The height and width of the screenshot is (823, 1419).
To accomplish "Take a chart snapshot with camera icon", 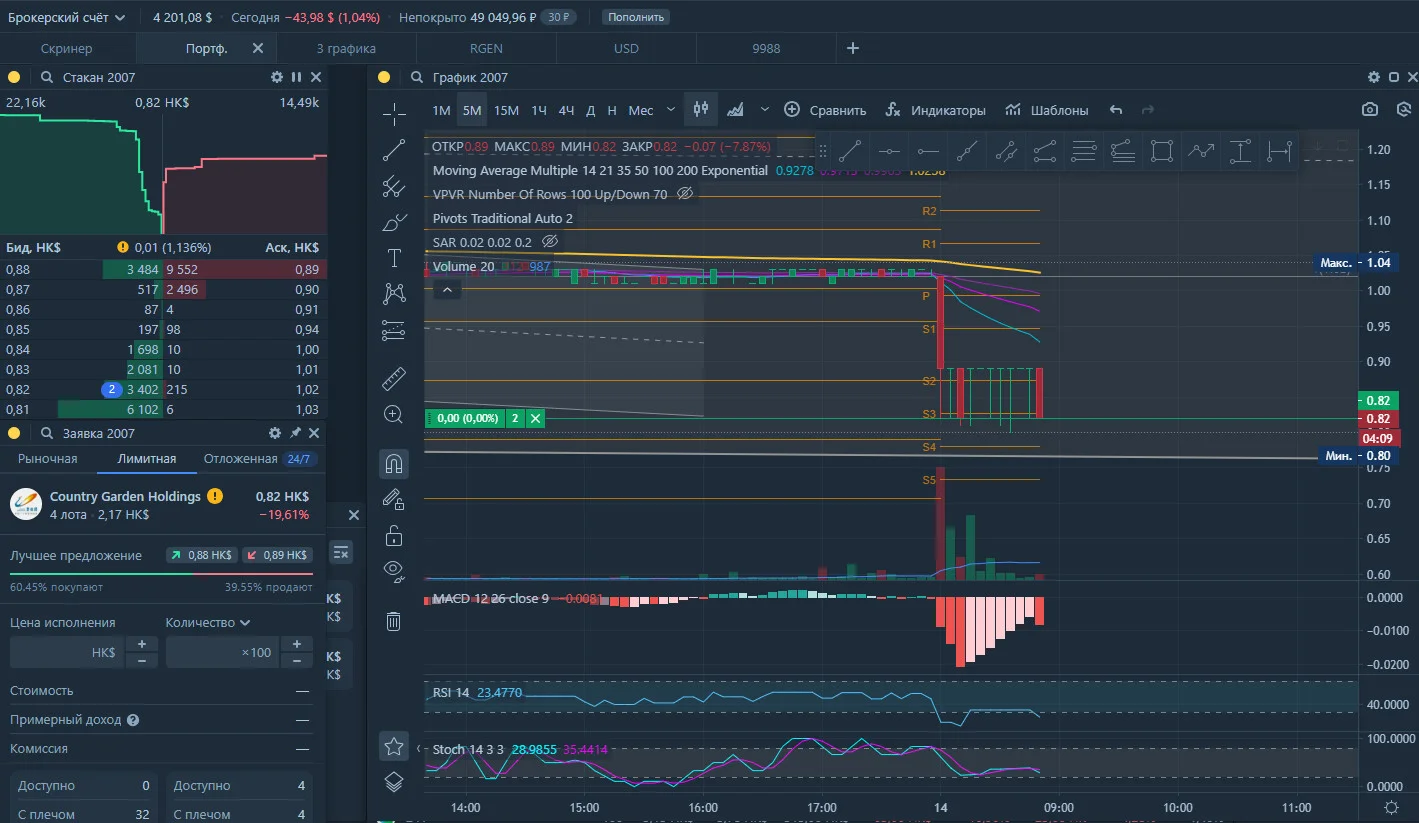I will tap(1370, 109).
